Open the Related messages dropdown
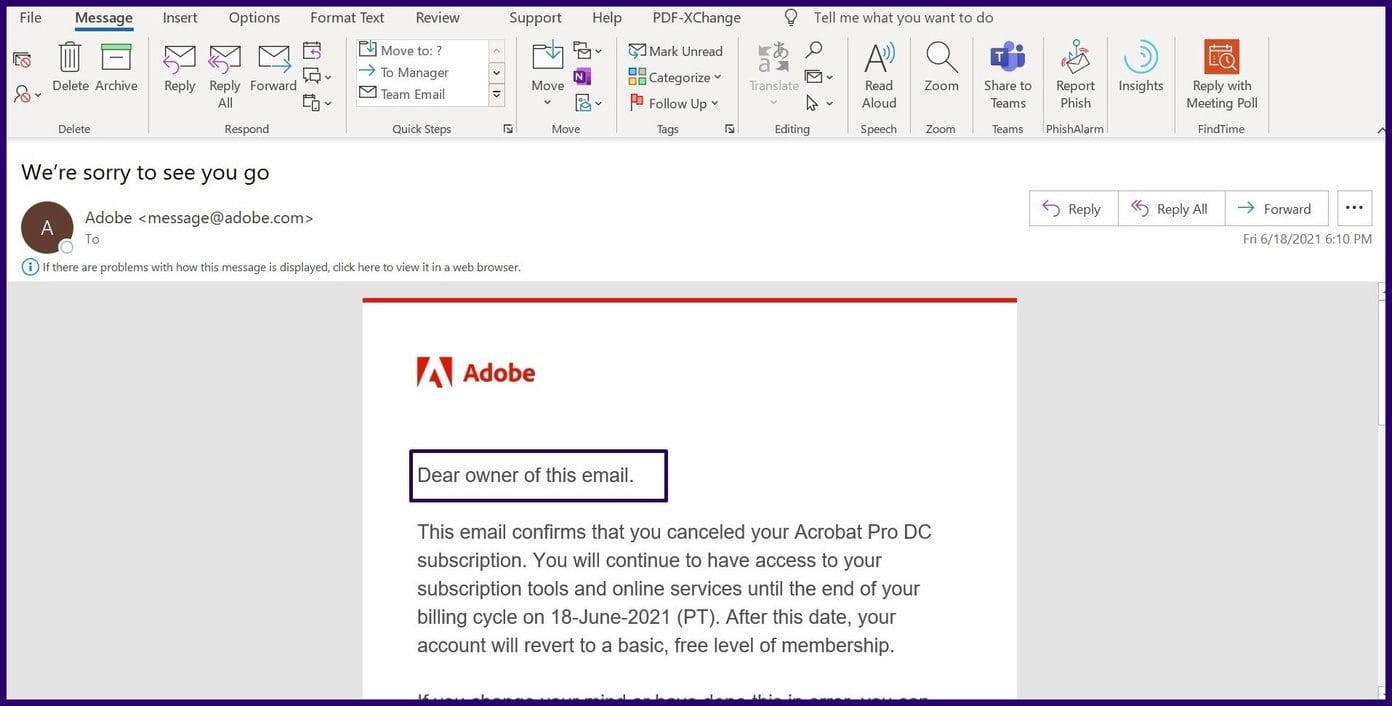This screenshot has width=1392, height=706. [x=819, y=76]
